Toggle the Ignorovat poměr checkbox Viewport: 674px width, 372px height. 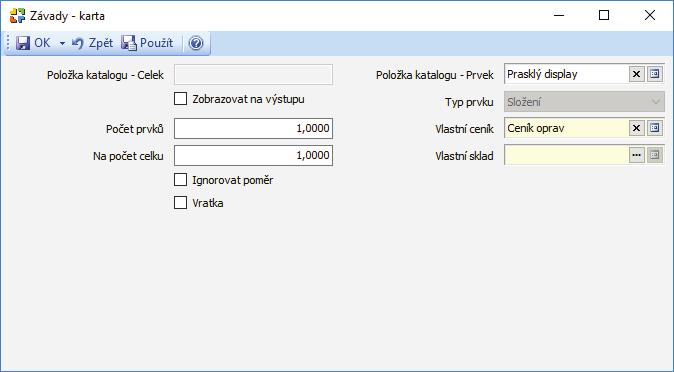pos(181,180)
